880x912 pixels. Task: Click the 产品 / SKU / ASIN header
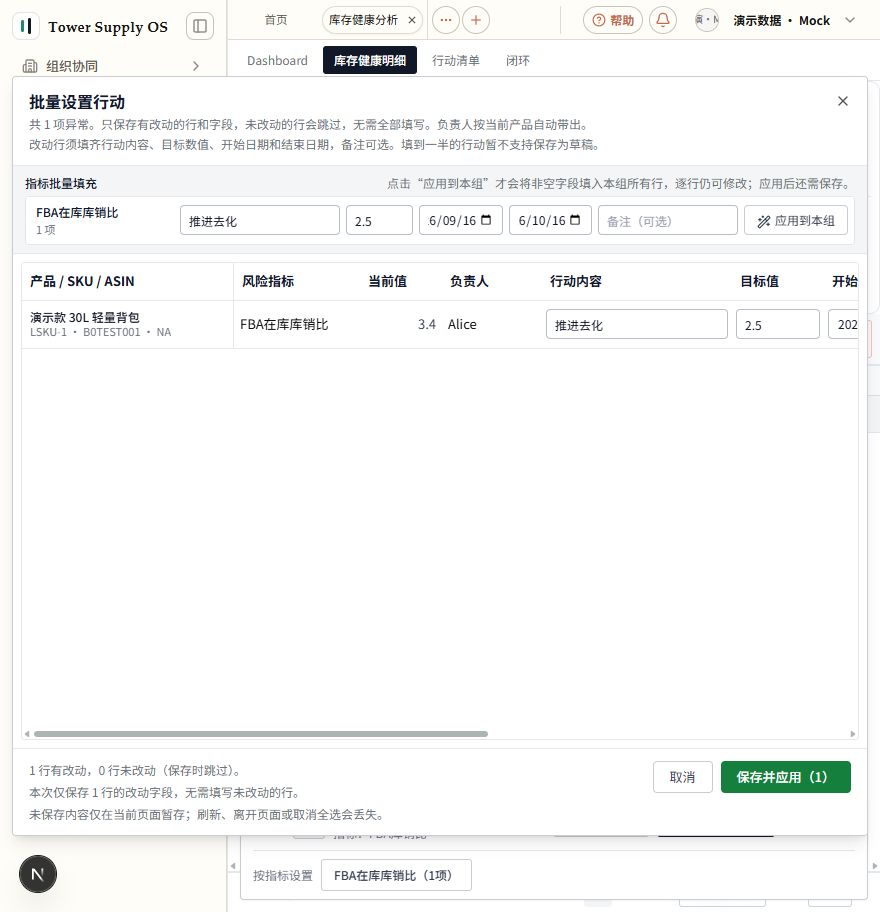(x=82, y=282)
